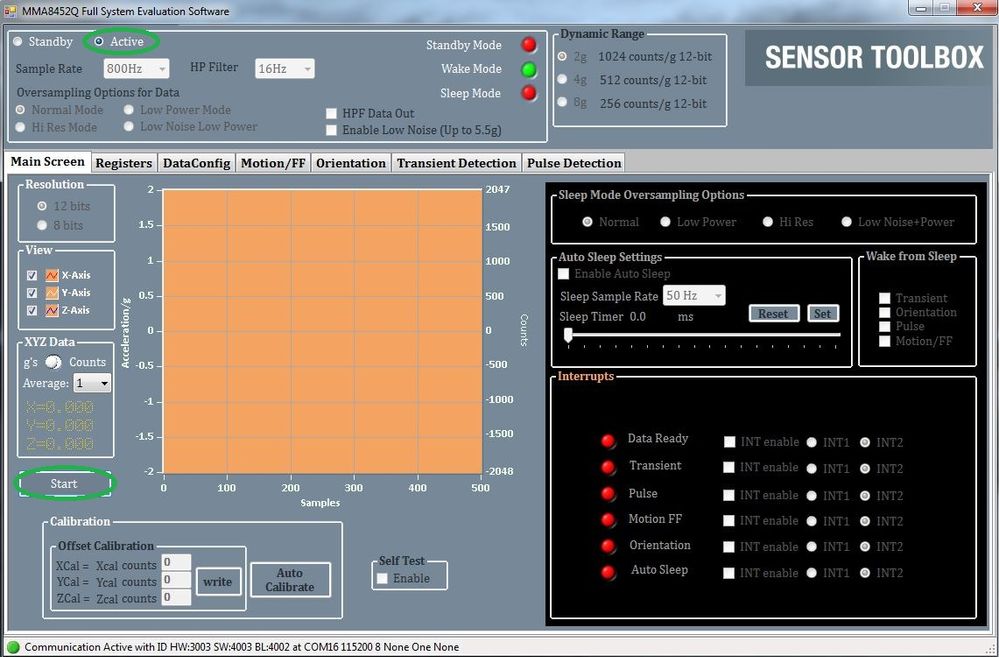Select Hi Res Mode oversampling option
This screenshot has width=999, height=657.
pyautogui.click(x=20, y=127)
